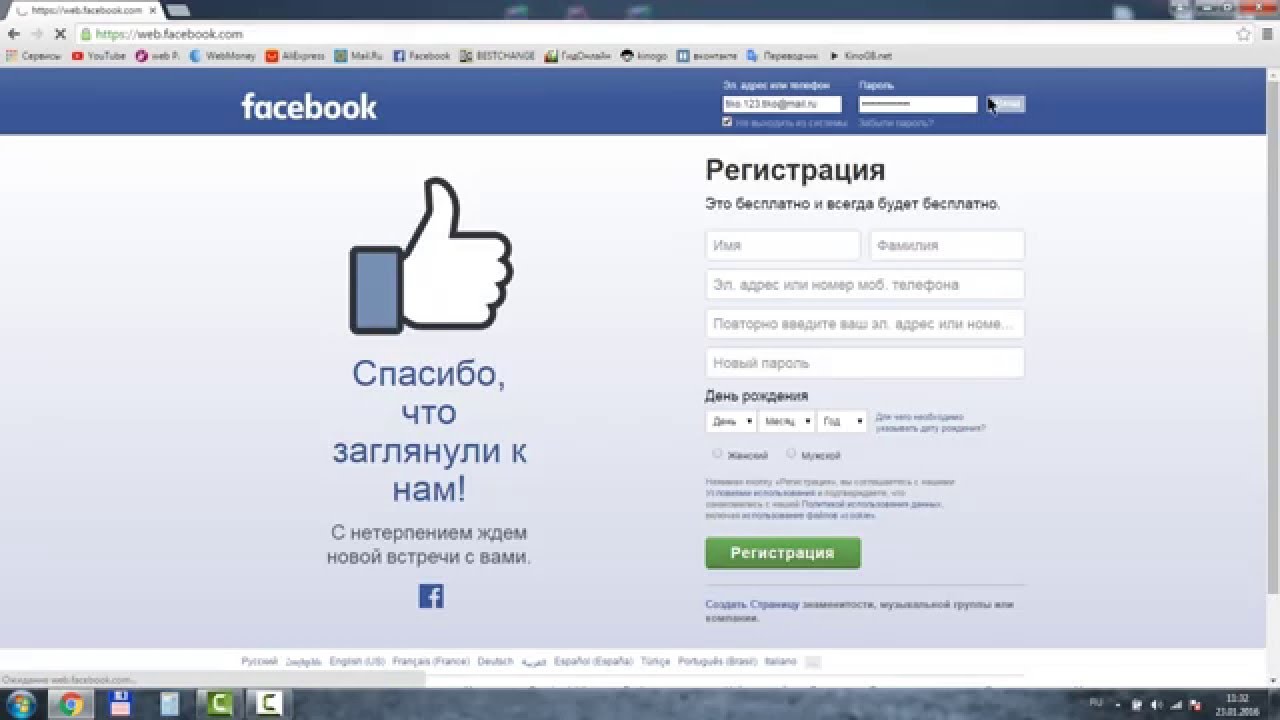Select Русский language link
The height and width of the screenshot is (720, 1280).
[x=260, y=662]
